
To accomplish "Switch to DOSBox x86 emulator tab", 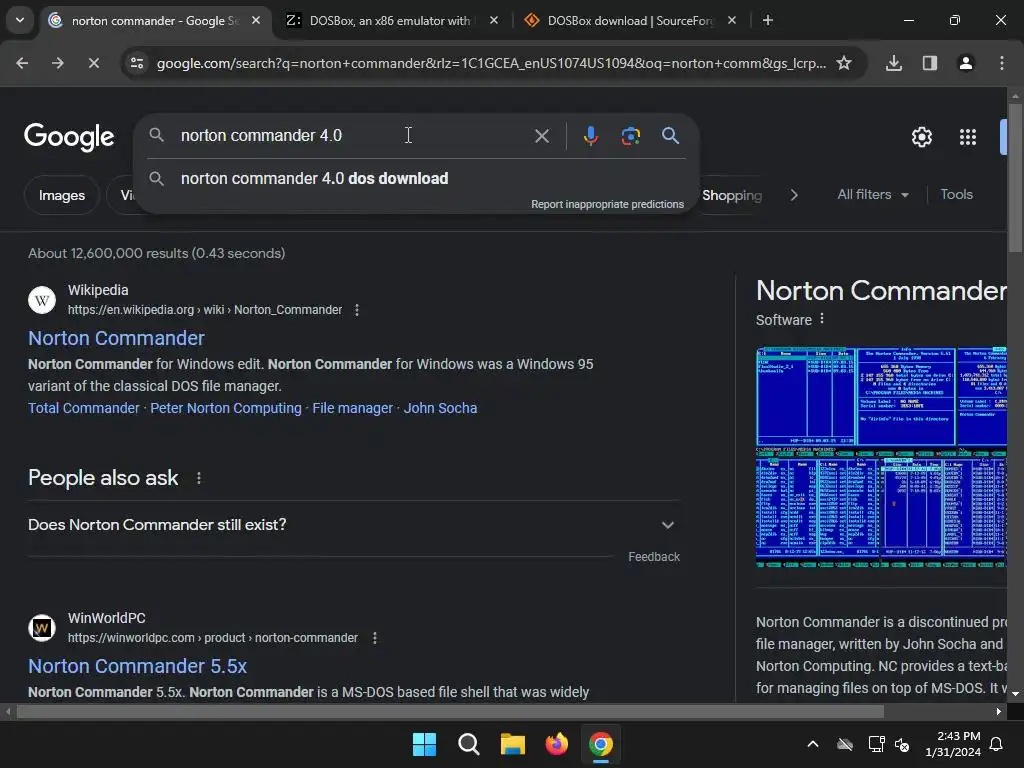I will [389, 20].
